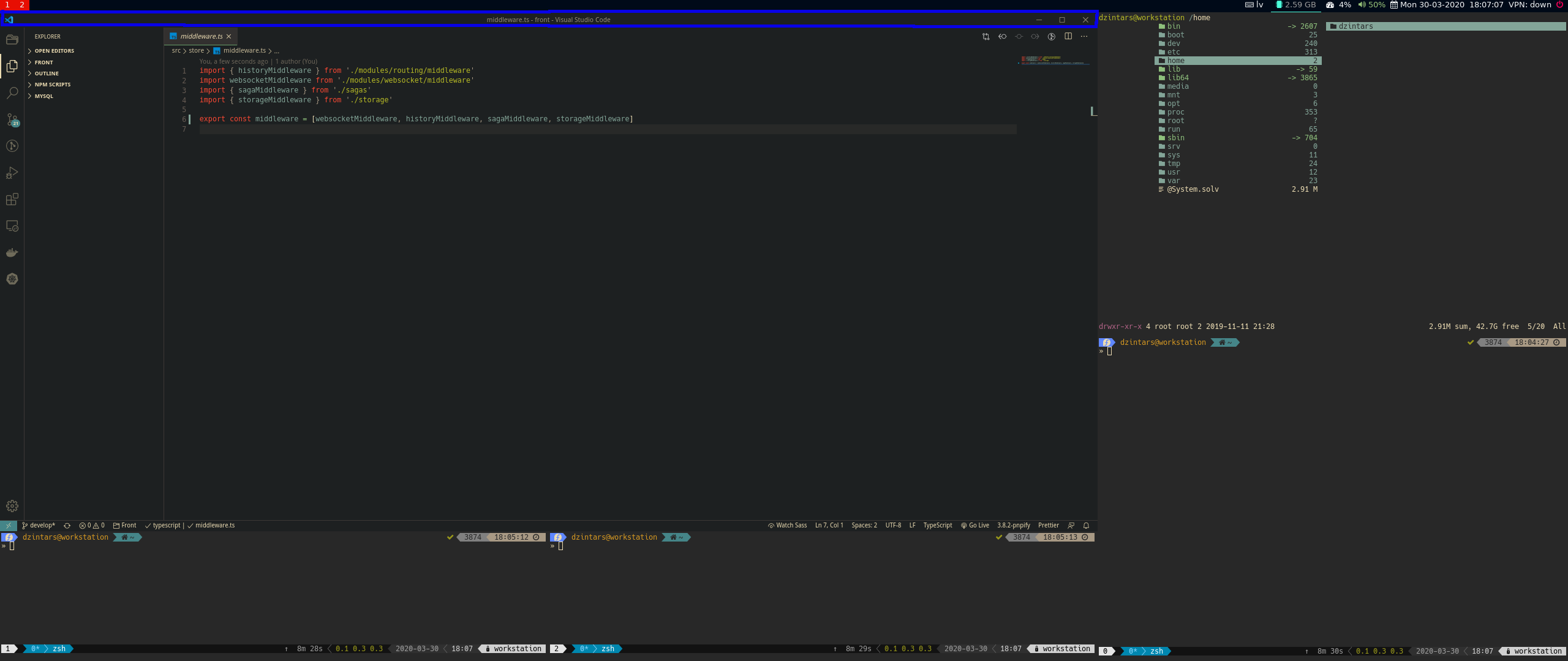
Task: Toggle the Watch Sass compiler in status bar
Action: click(789, 525)
